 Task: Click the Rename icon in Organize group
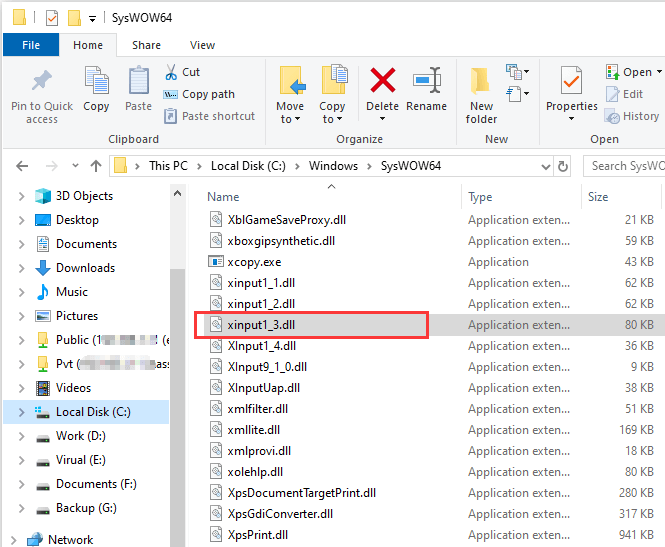[427, 82]
